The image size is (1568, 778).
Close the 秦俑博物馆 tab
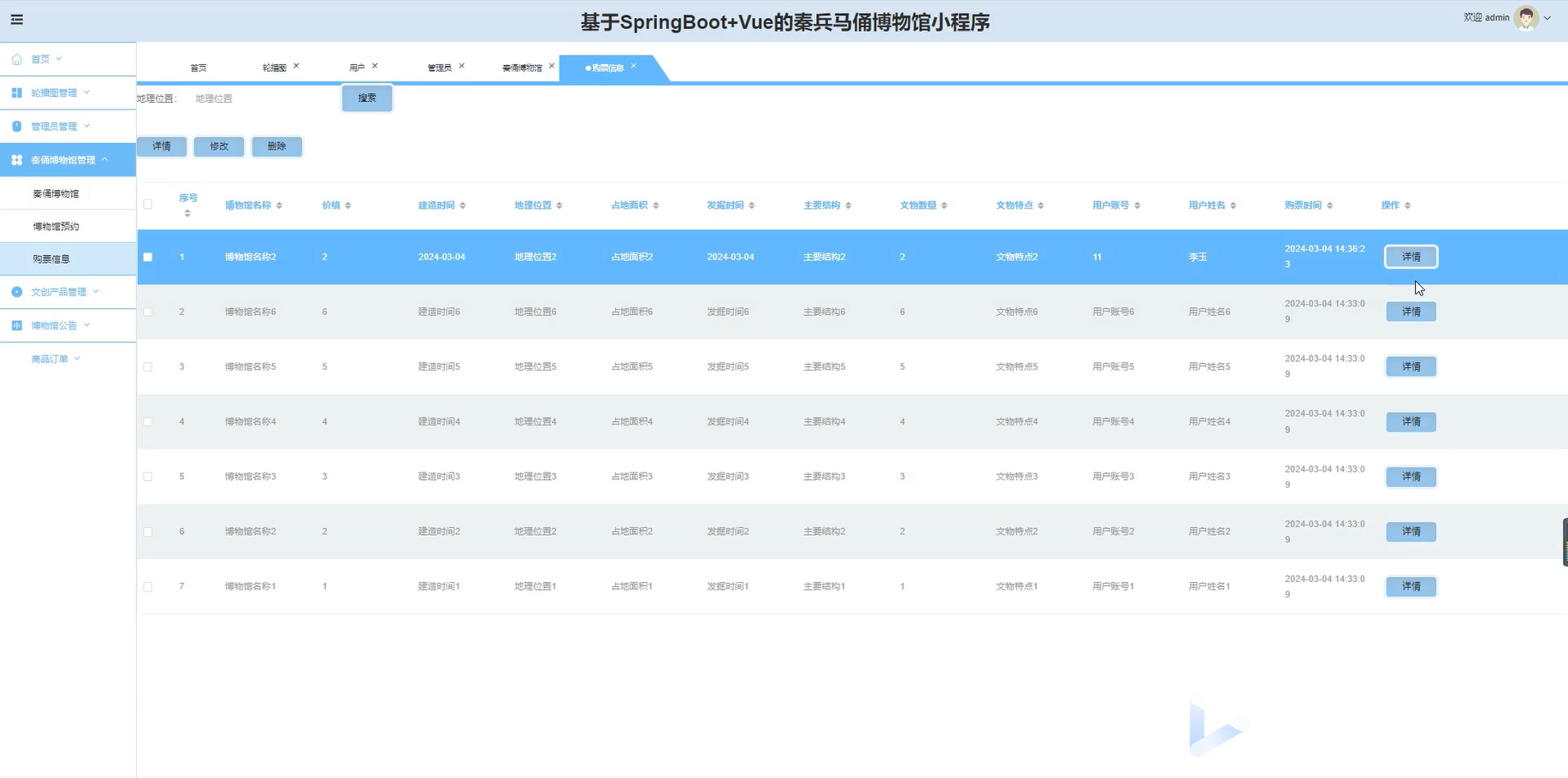coord(552,66)
